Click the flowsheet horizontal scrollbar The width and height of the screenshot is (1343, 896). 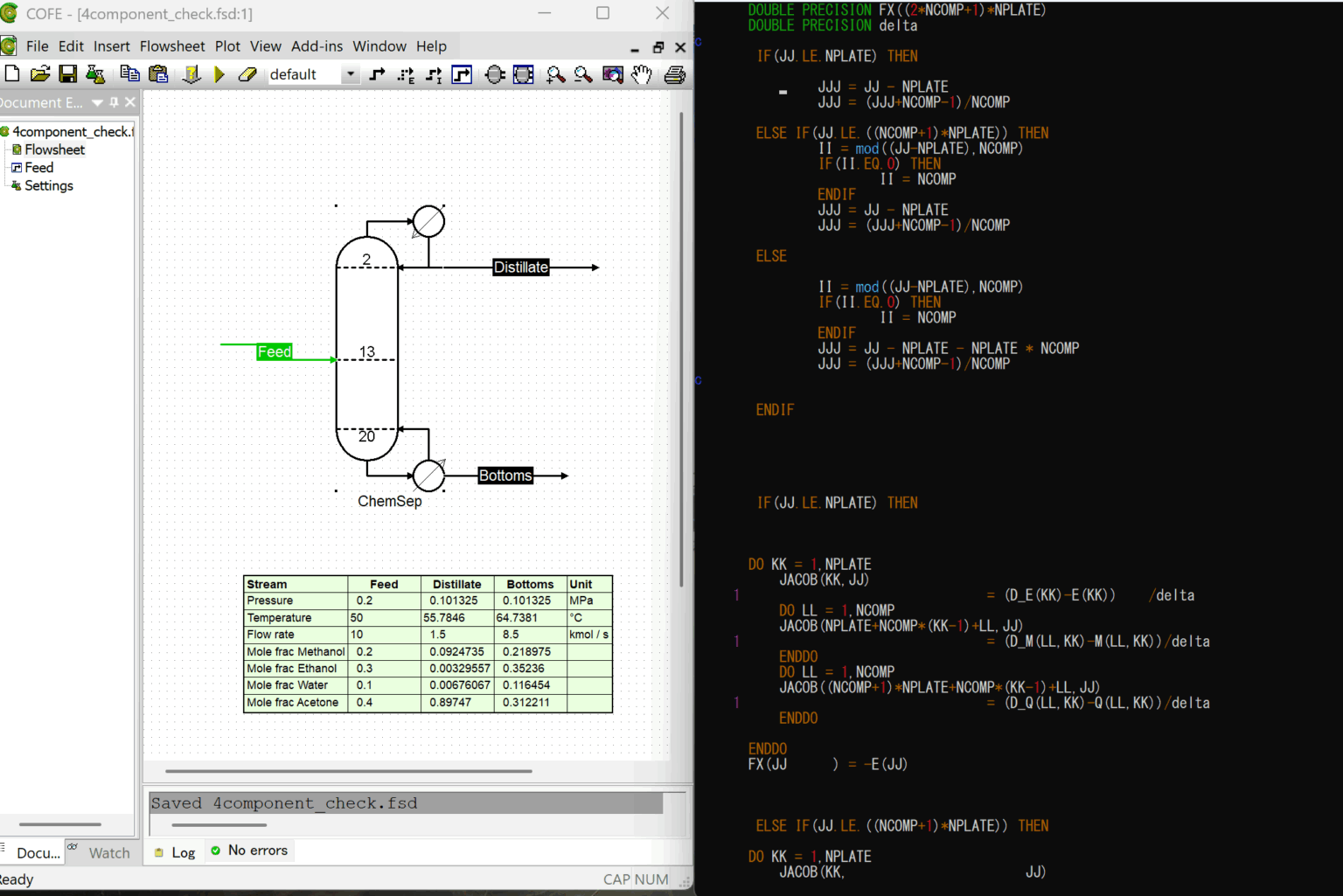coord(348,771)
